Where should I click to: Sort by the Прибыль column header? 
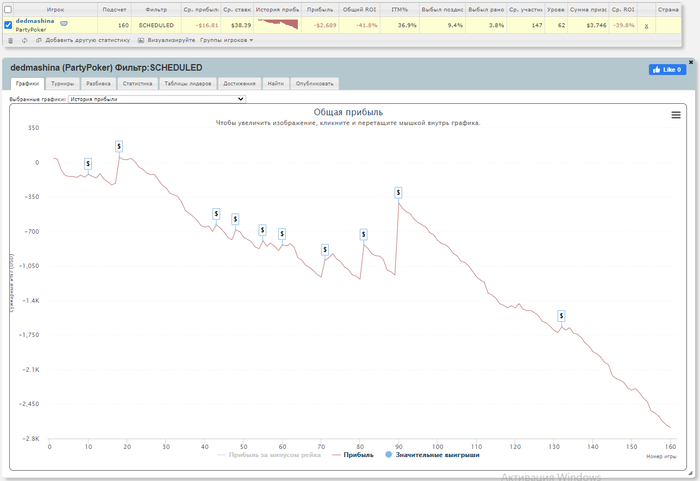(x=320, y=9)
